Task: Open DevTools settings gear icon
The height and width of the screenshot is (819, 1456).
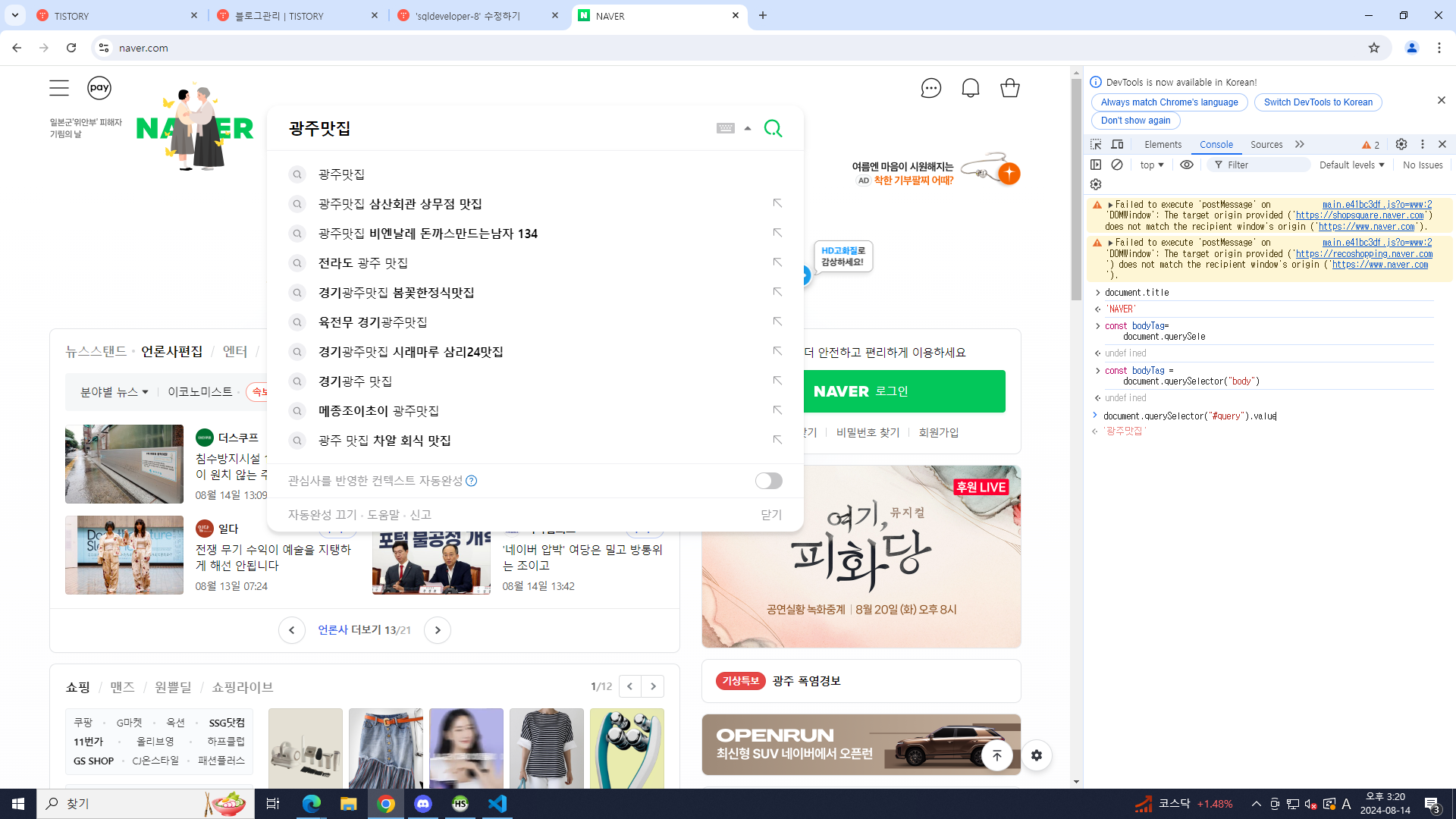Action: coord(1401,144)
